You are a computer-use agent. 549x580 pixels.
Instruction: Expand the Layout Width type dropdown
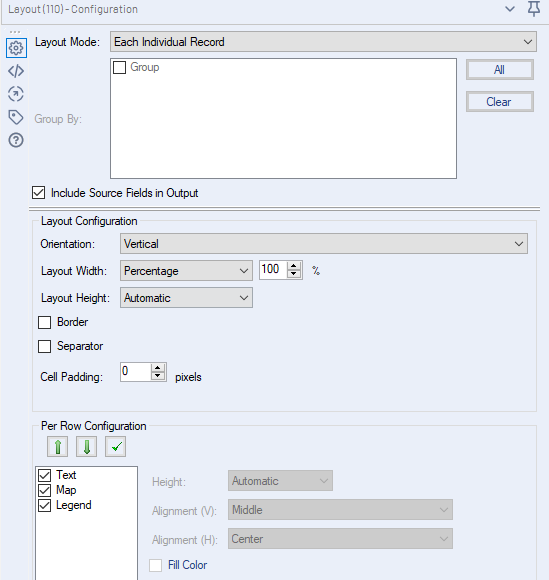(186, 271)
